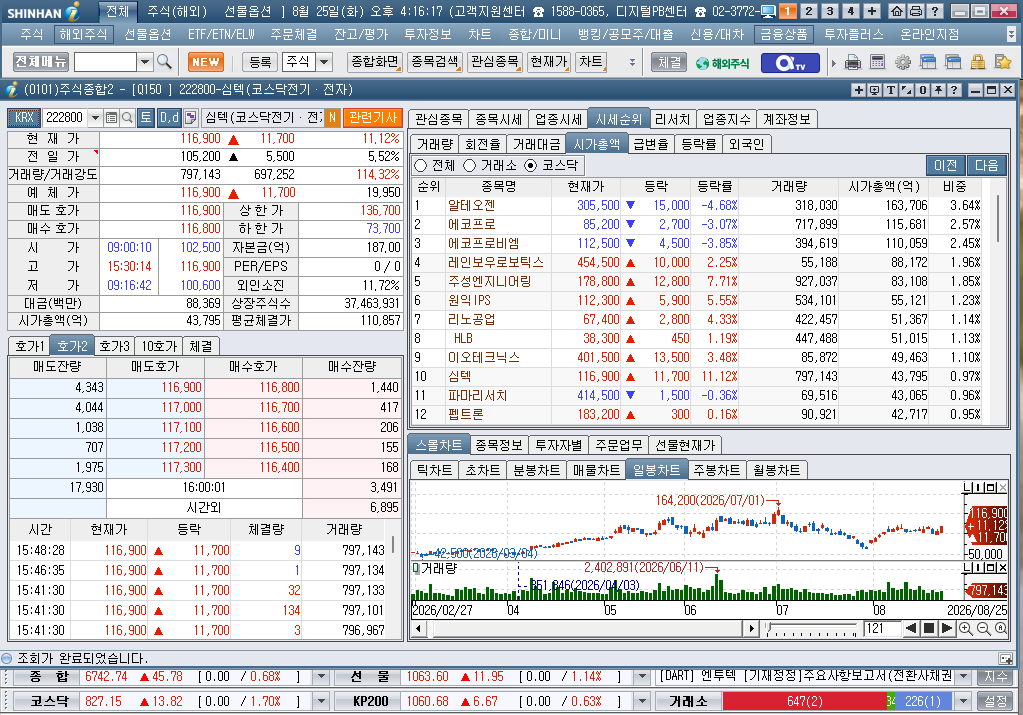Open dropdown beside DART news ticker
The image size is (1023, 715).
(964, 677)
